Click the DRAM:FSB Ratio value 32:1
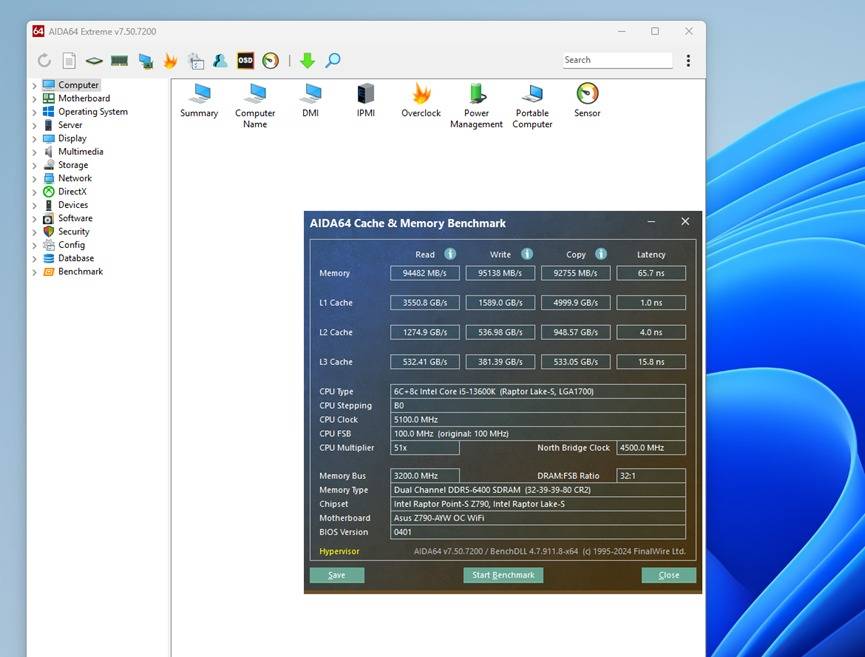 pyautogui.click(x=651, y=476)
